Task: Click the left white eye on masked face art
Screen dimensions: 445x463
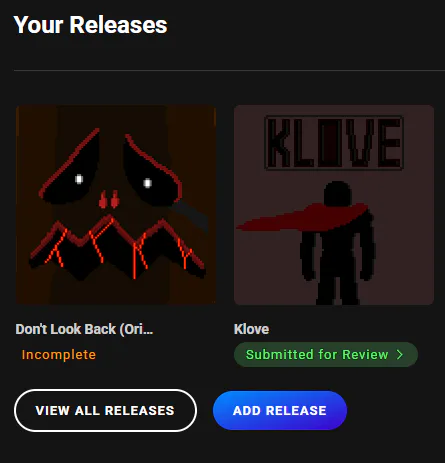Action: [79, 179]
